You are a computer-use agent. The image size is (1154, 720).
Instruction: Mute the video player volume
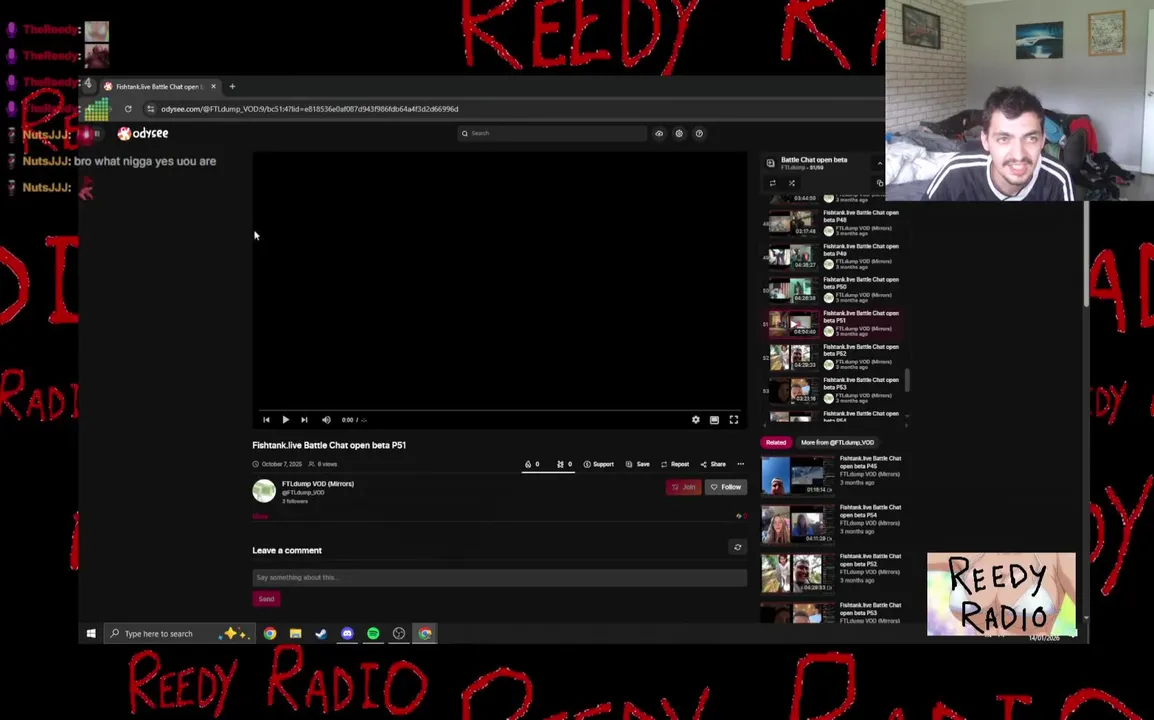(x=326, y=420)
